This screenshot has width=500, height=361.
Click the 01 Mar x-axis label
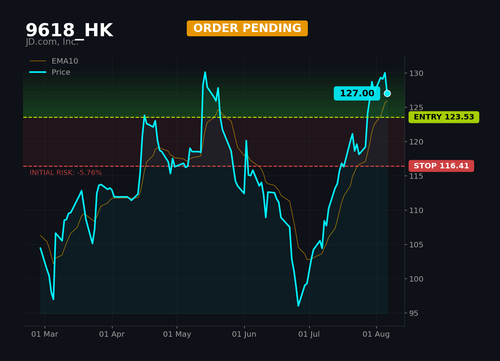[x=45, y=334]
